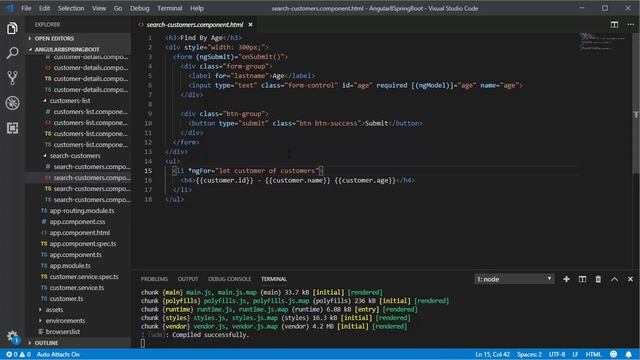Open the Manage gear menu
Screen dimensions: 640x360
[12, 336]
